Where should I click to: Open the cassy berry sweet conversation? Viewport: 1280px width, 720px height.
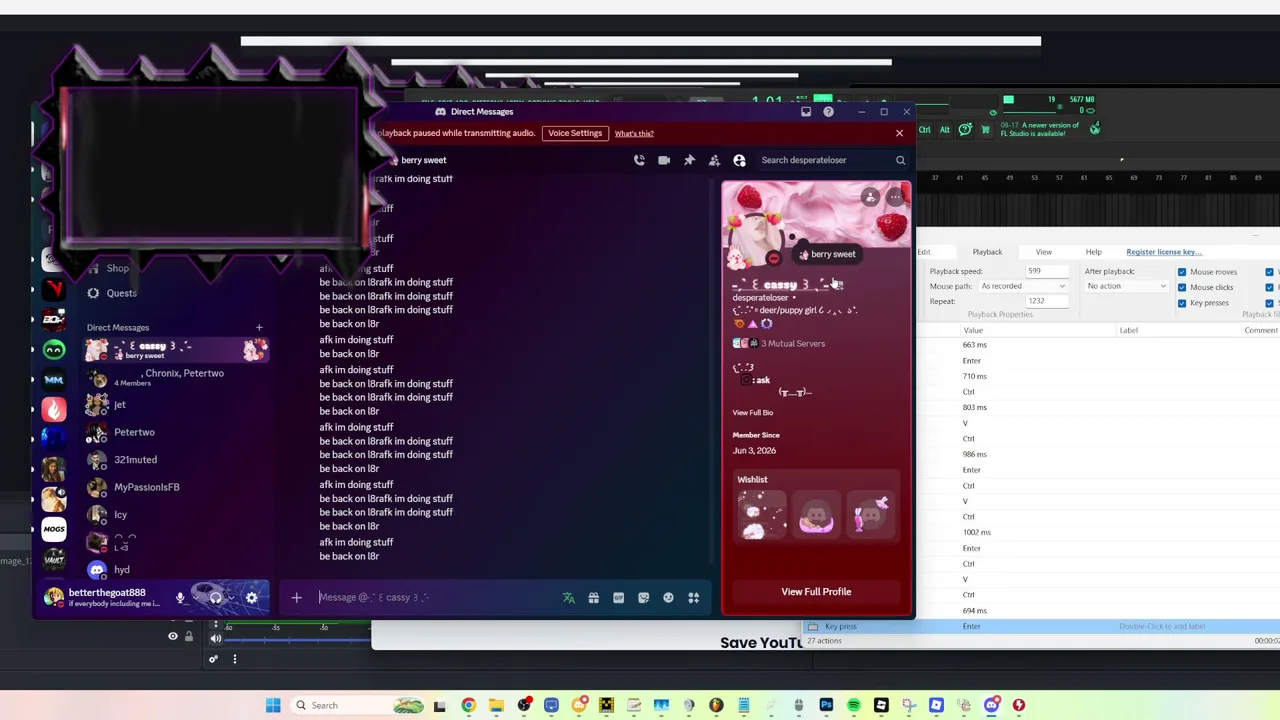(177, 350)
